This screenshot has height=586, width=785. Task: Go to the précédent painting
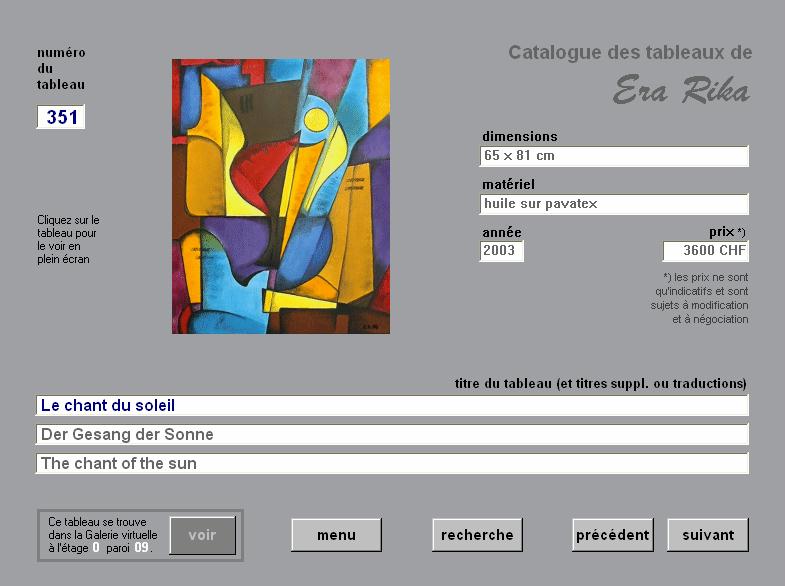[x=613, y=535]
